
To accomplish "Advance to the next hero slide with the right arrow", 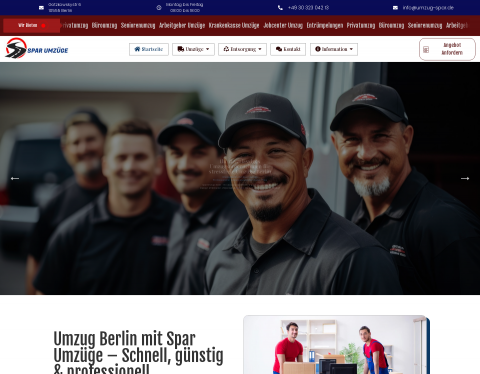I will point(465,179).
